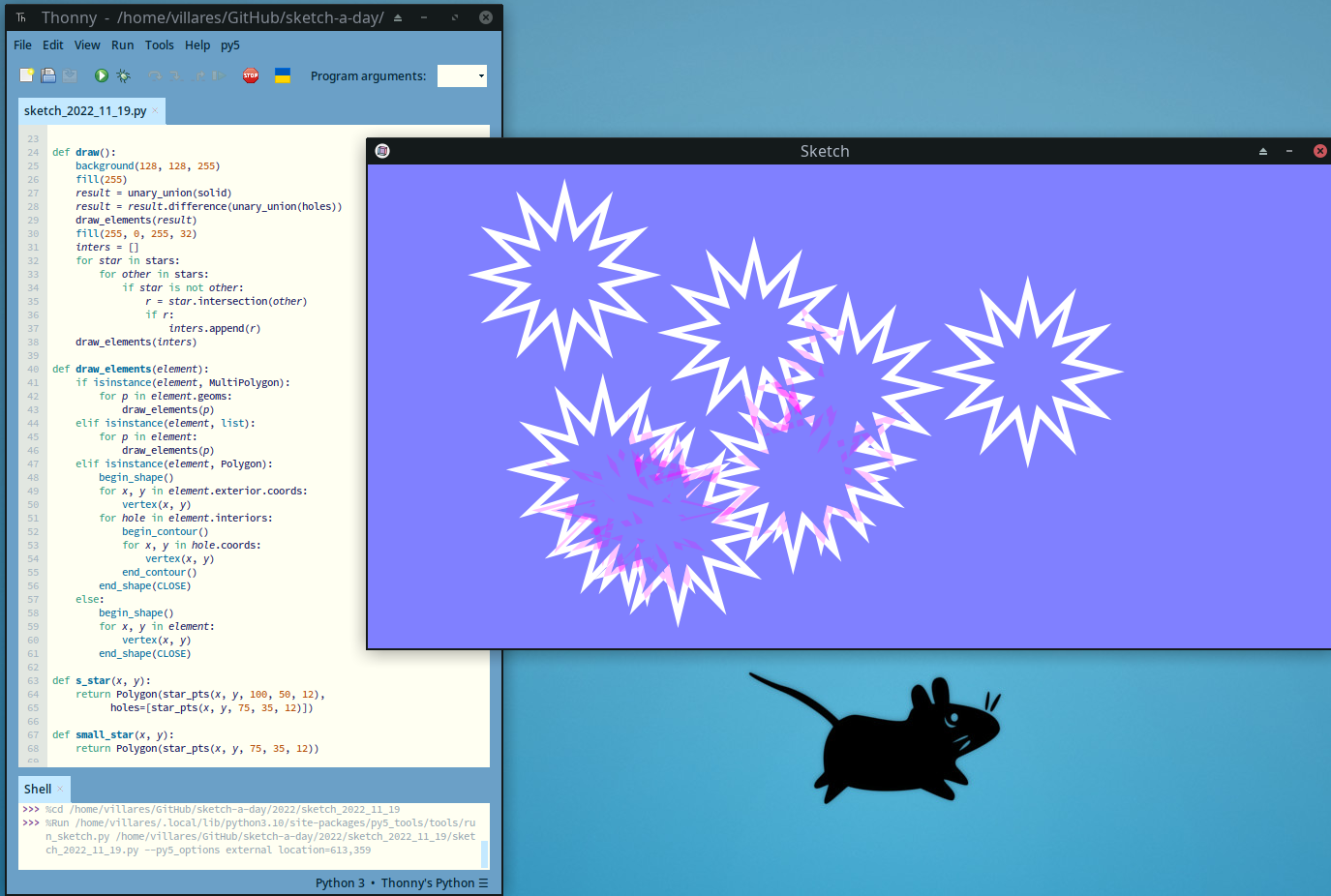Image resolution: width=1331 pixels, height=896 pixels.
Task: Click the Ukraine flag icon in toolbar
Action: (283, 75)
